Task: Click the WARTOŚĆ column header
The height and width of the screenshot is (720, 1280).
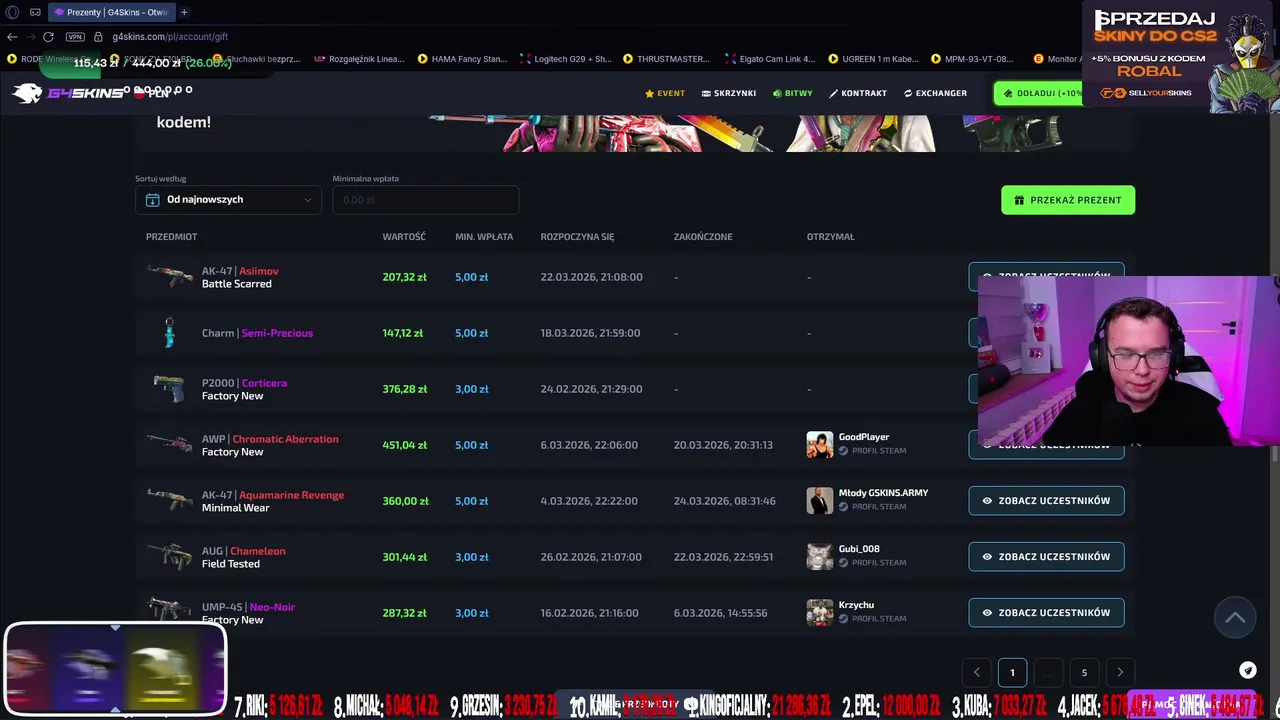Action: (x=404, y=237)
